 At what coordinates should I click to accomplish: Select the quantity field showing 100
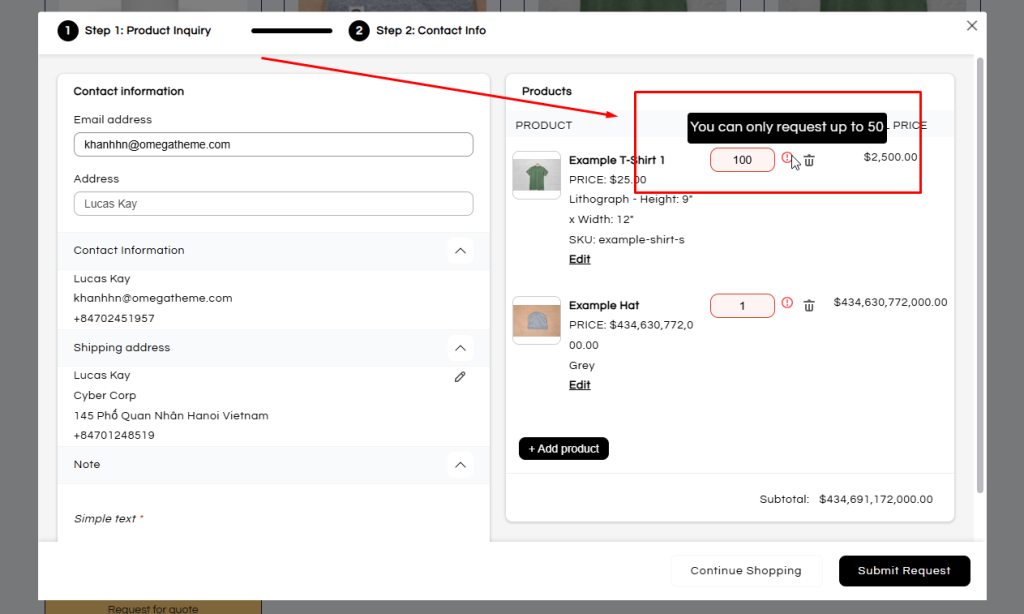tap(742, 158)
